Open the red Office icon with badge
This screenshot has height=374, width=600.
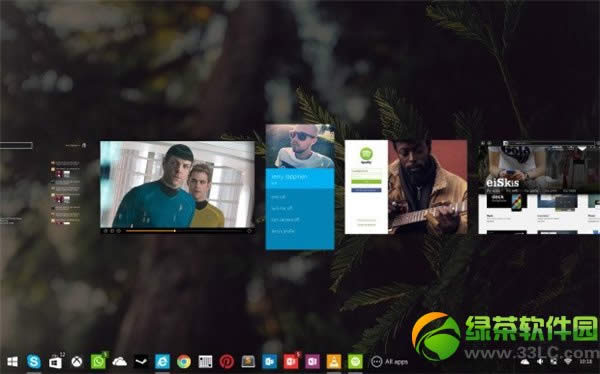[291, 362]
